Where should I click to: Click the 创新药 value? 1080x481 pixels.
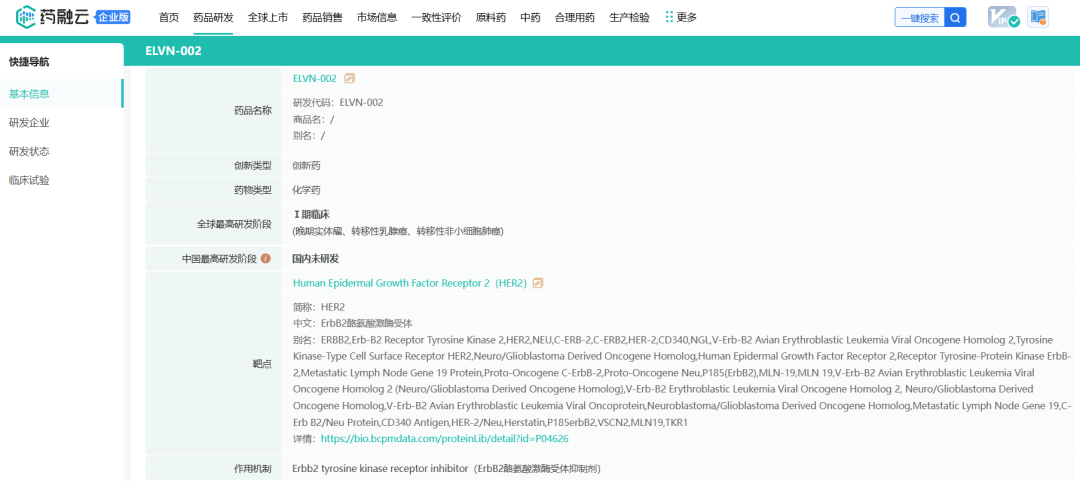[306, 165]
